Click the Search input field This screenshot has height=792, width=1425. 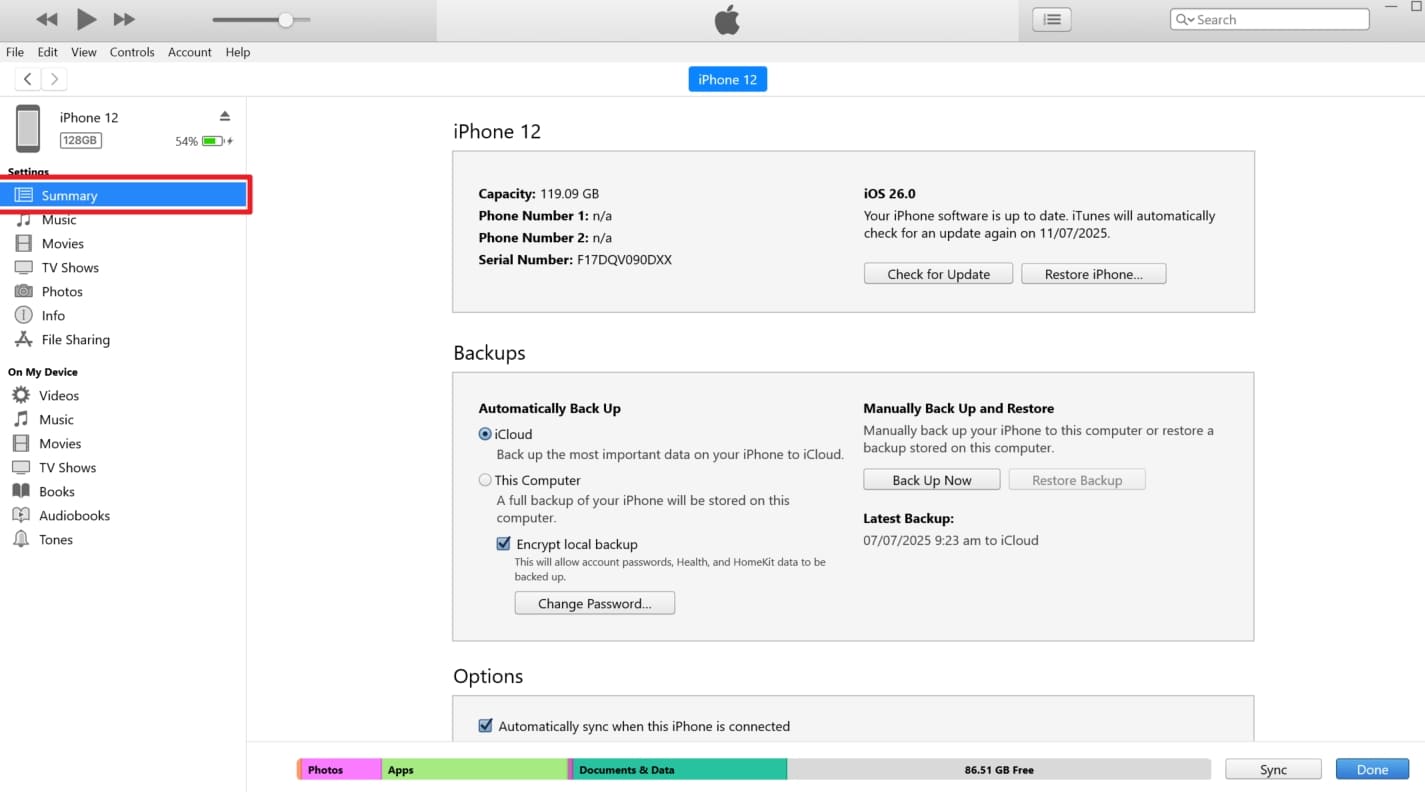[x=1269, y=19]
